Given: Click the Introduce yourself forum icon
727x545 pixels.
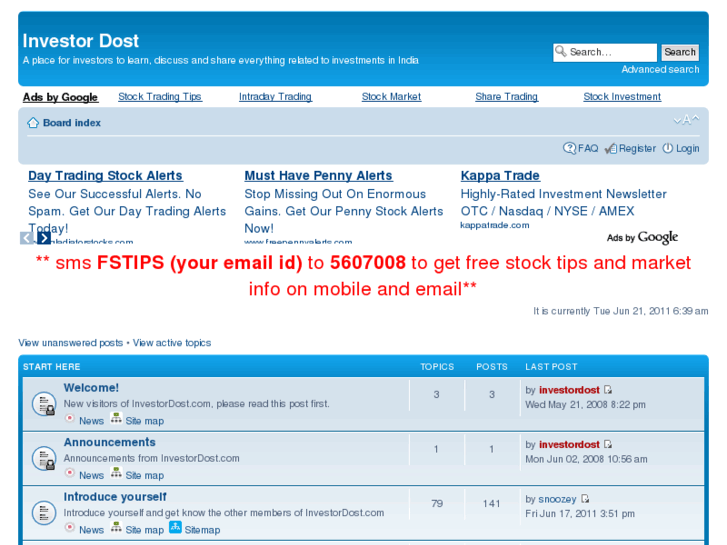Looking at the screenshot, I should [x=44, y=513].
